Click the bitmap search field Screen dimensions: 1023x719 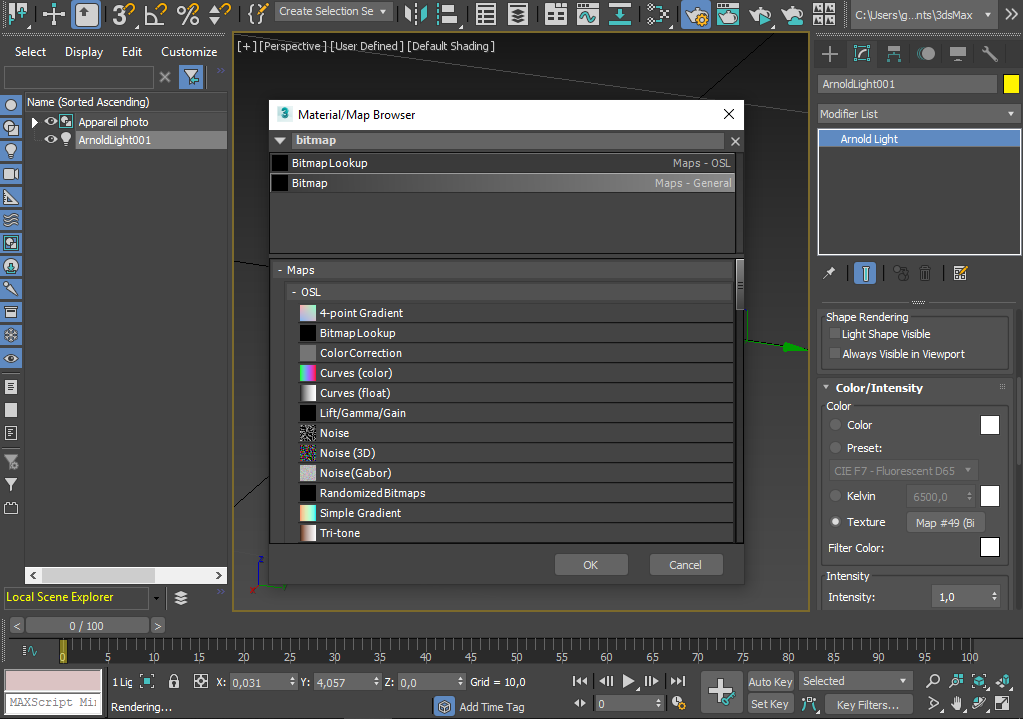pos(508,140)
